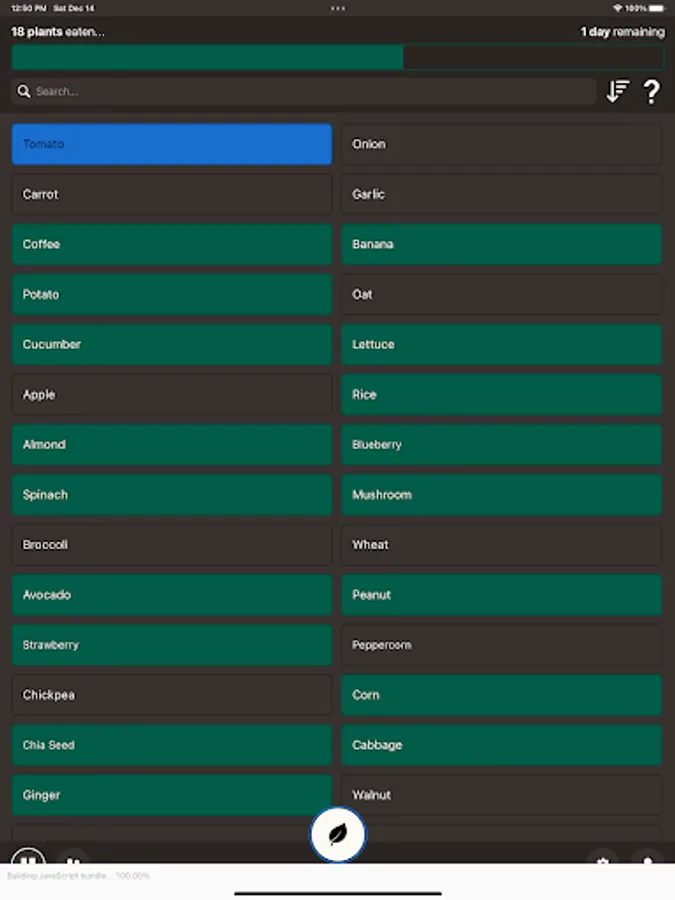The height and width of the screenshot is (900, 675).
Task: Open the sort options icon
Action: 617,91
